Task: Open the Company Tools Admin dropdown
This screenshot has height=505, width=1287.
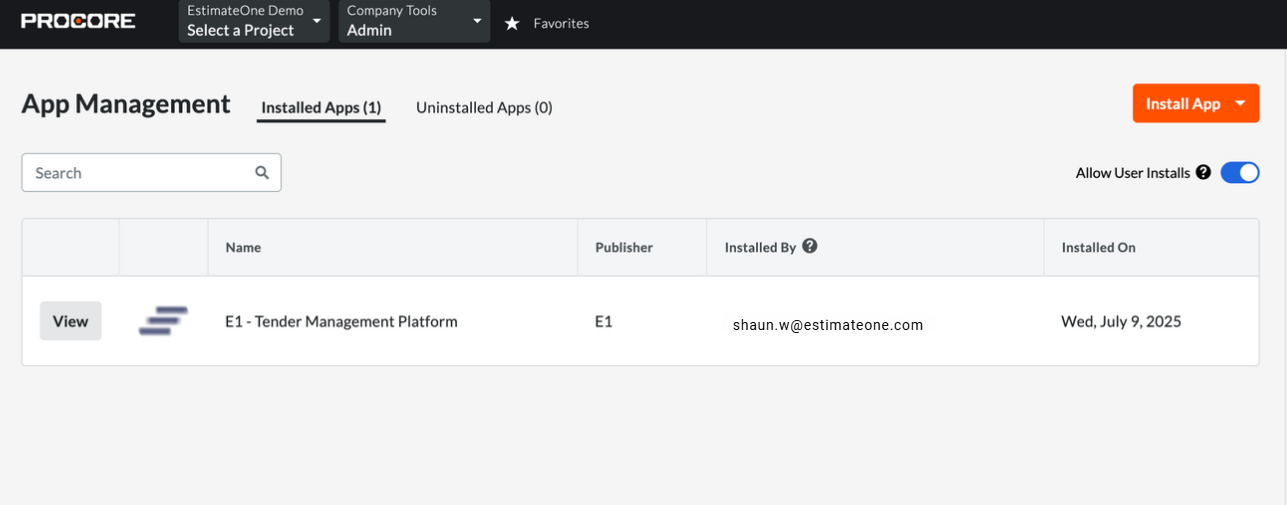Action: pos(414,21)
